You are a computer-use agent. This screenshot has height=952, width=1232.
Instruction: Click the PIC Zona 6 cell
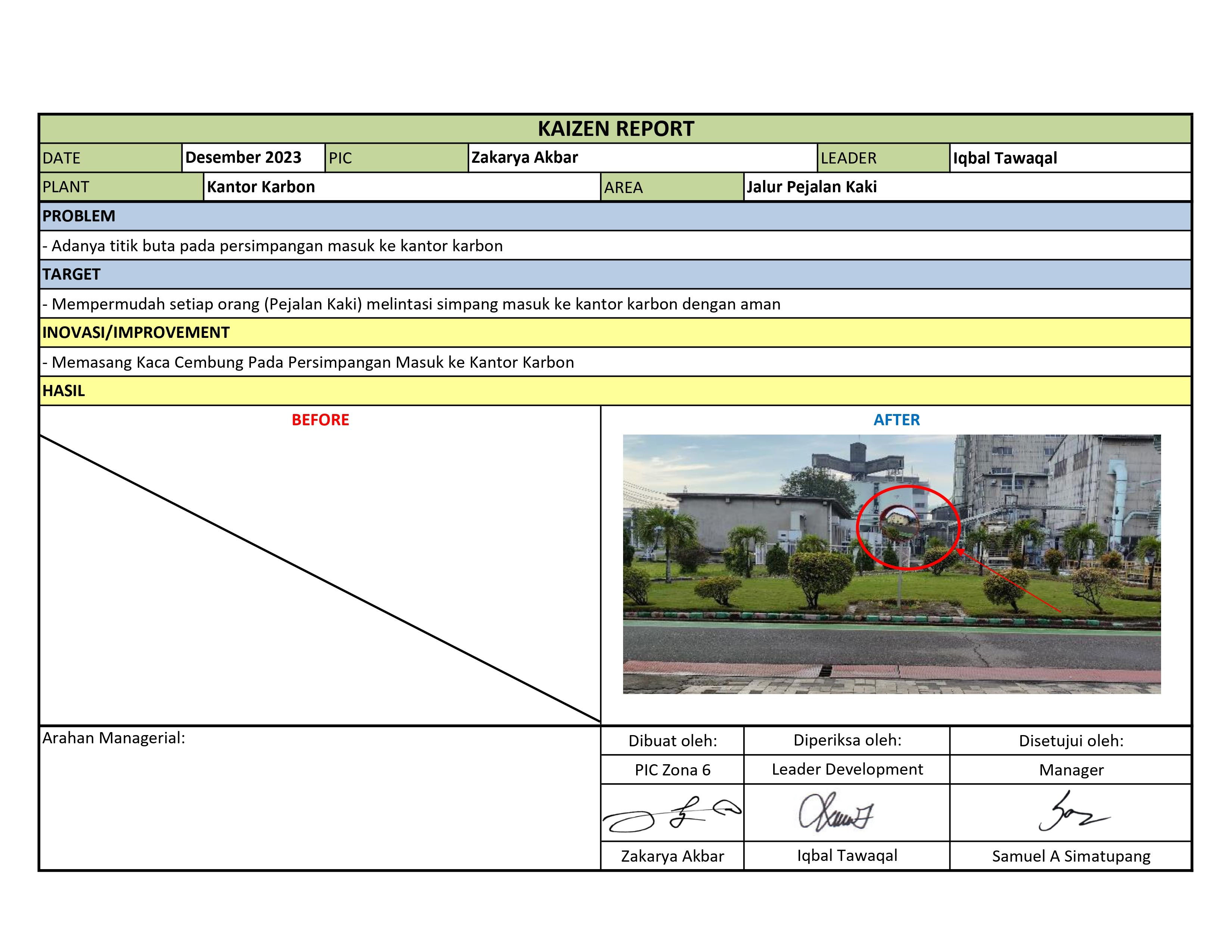pos(672,770)
